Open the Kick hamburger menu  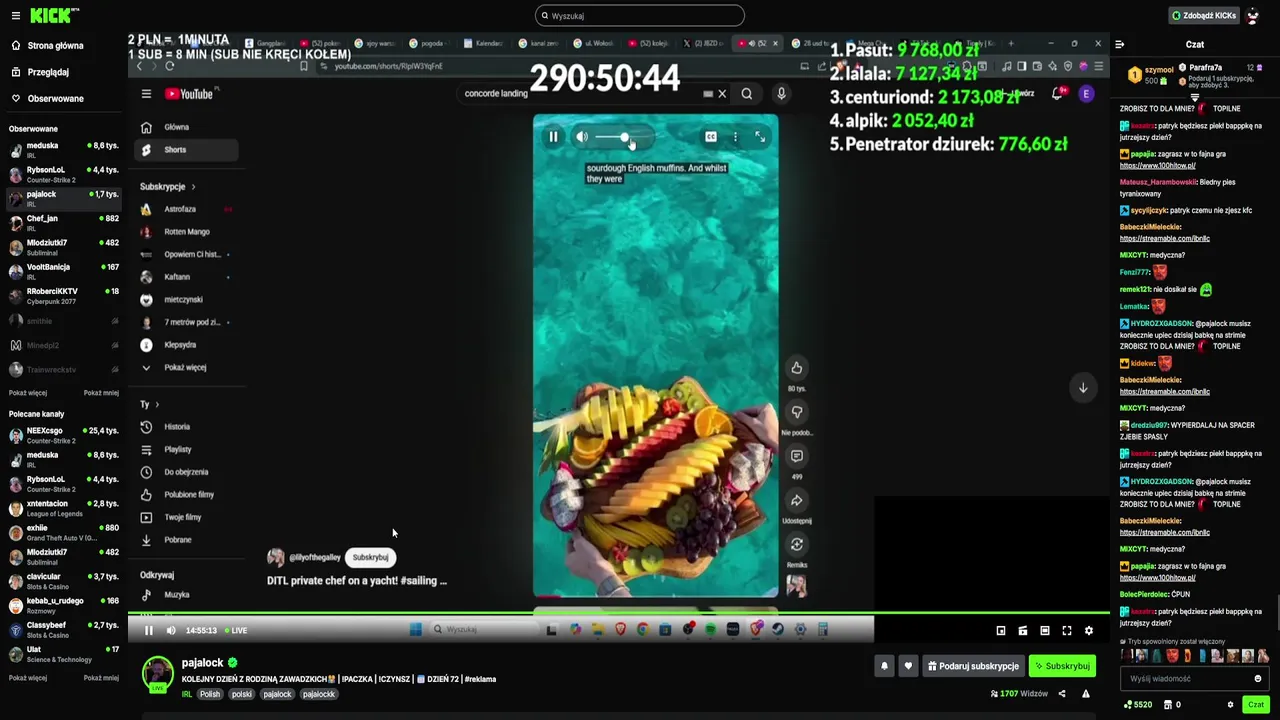tap(15, 16)
